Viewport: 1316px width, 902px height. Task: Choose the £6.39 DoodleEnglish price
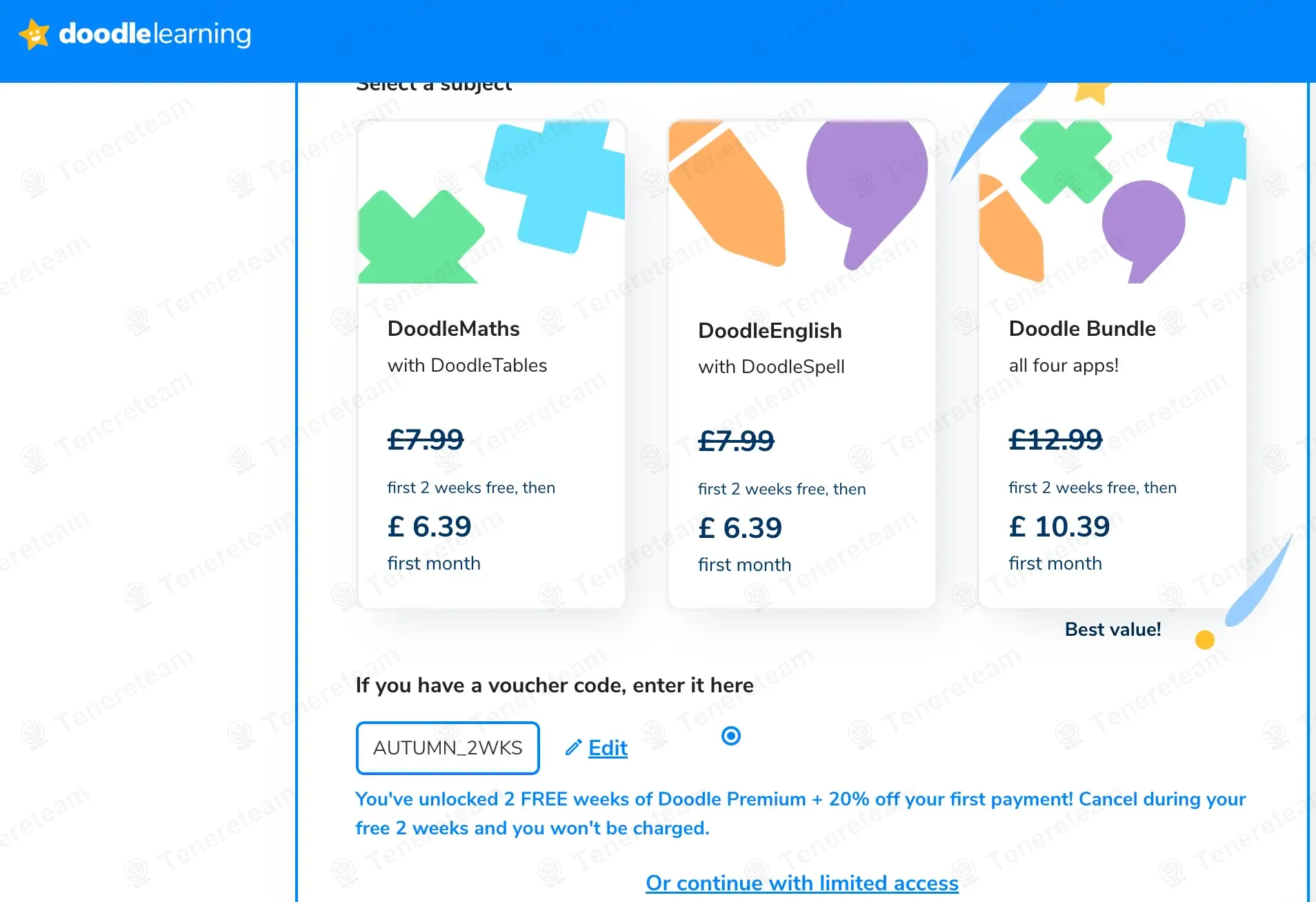pos(739,528)
